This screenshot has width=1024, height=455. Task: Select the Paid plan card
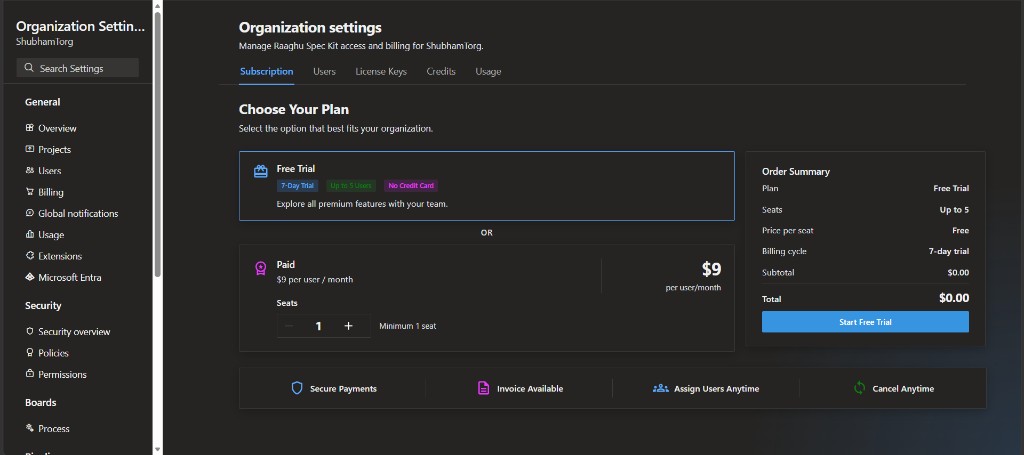(x=487, y=298)
